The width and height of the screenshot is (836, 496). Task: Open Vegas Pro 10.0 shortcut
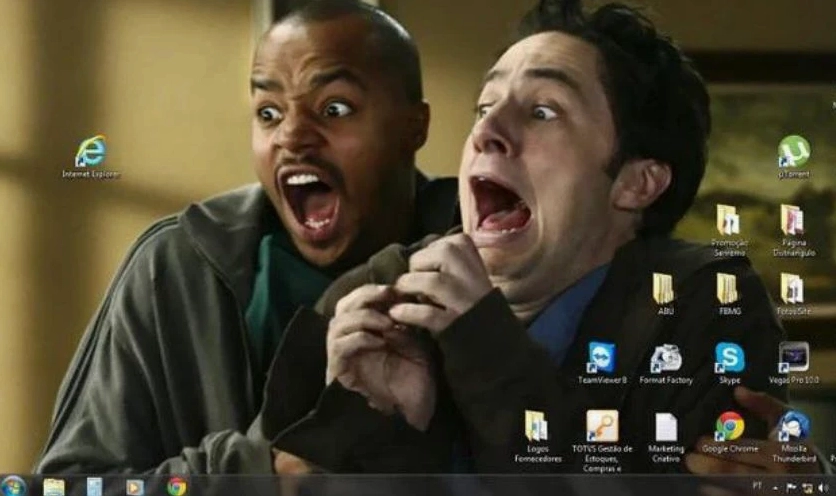[x=793, y=358]
